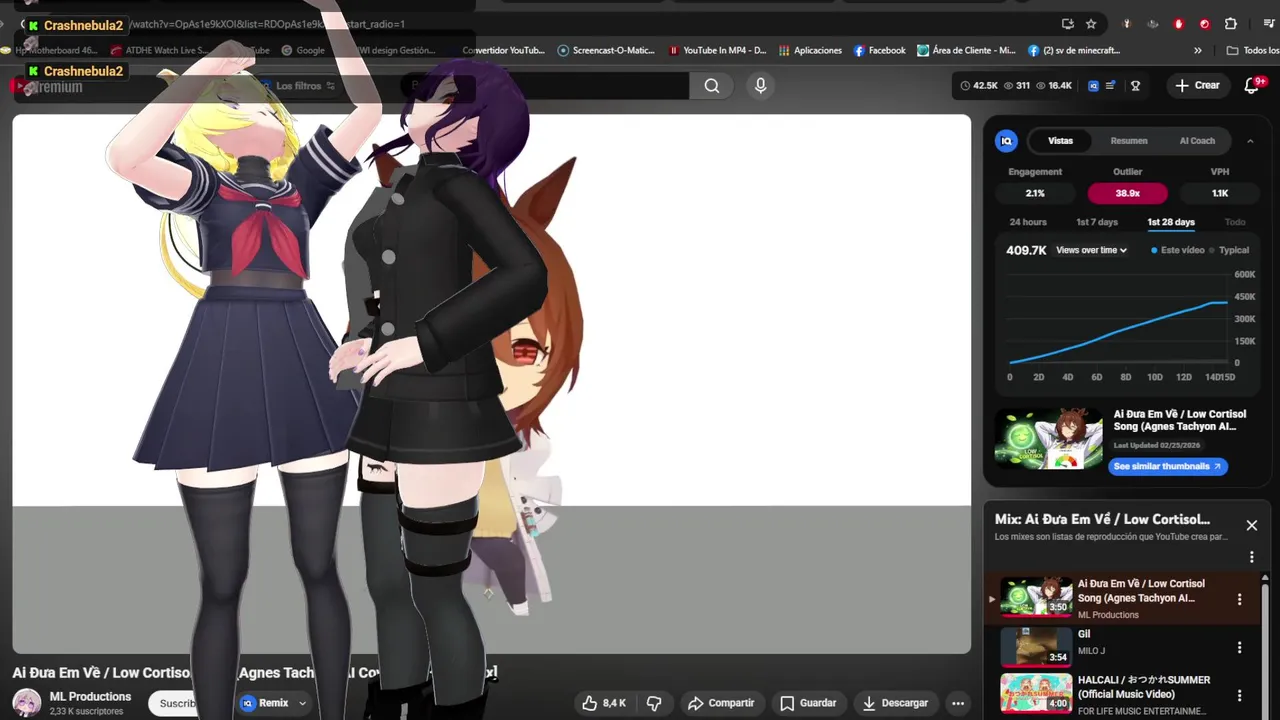This screenshot has height=720, width=1280.
Task: Open YouTube In MP4 bookmark
Action: click(x=717, y=50)
